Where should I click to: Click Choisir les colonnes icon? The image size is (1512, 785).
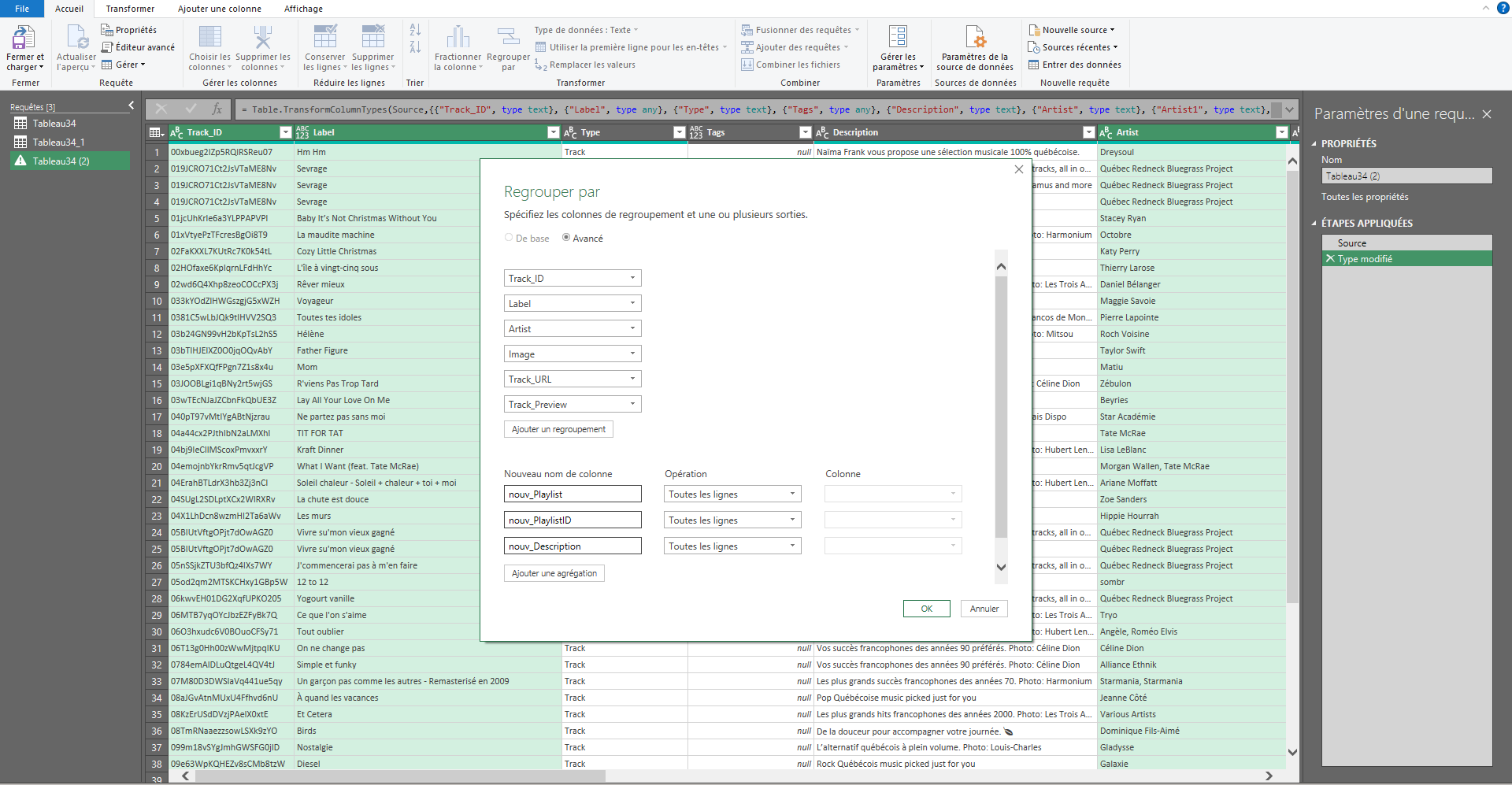coord(209,37)
